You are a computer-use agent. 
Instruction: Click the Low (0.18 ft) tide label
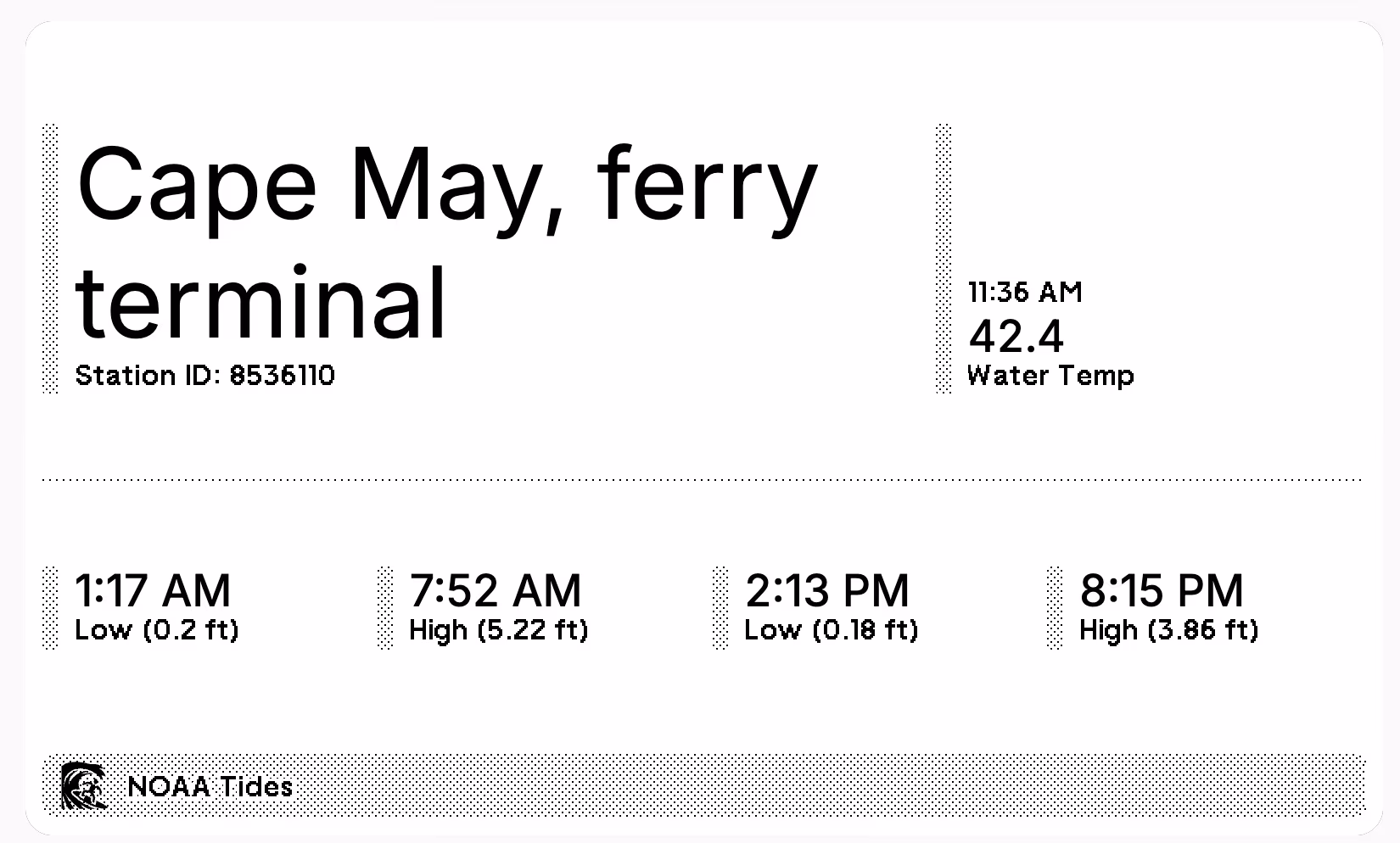pyautogui.click(x=832, y=630)
